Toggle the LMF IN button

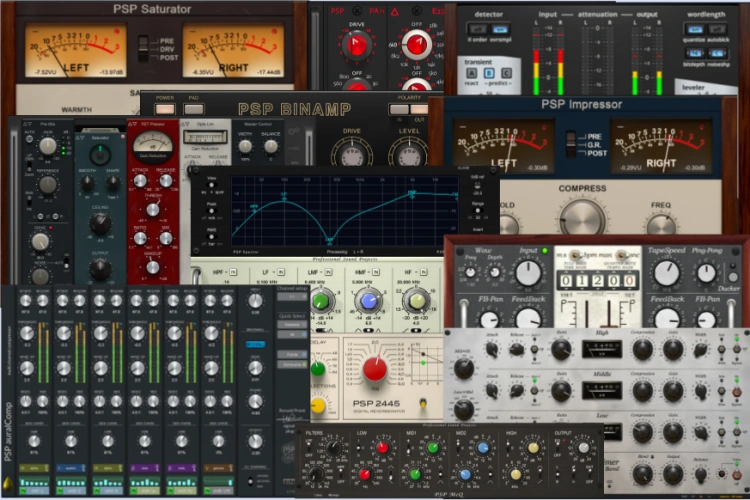coord(328,272)
